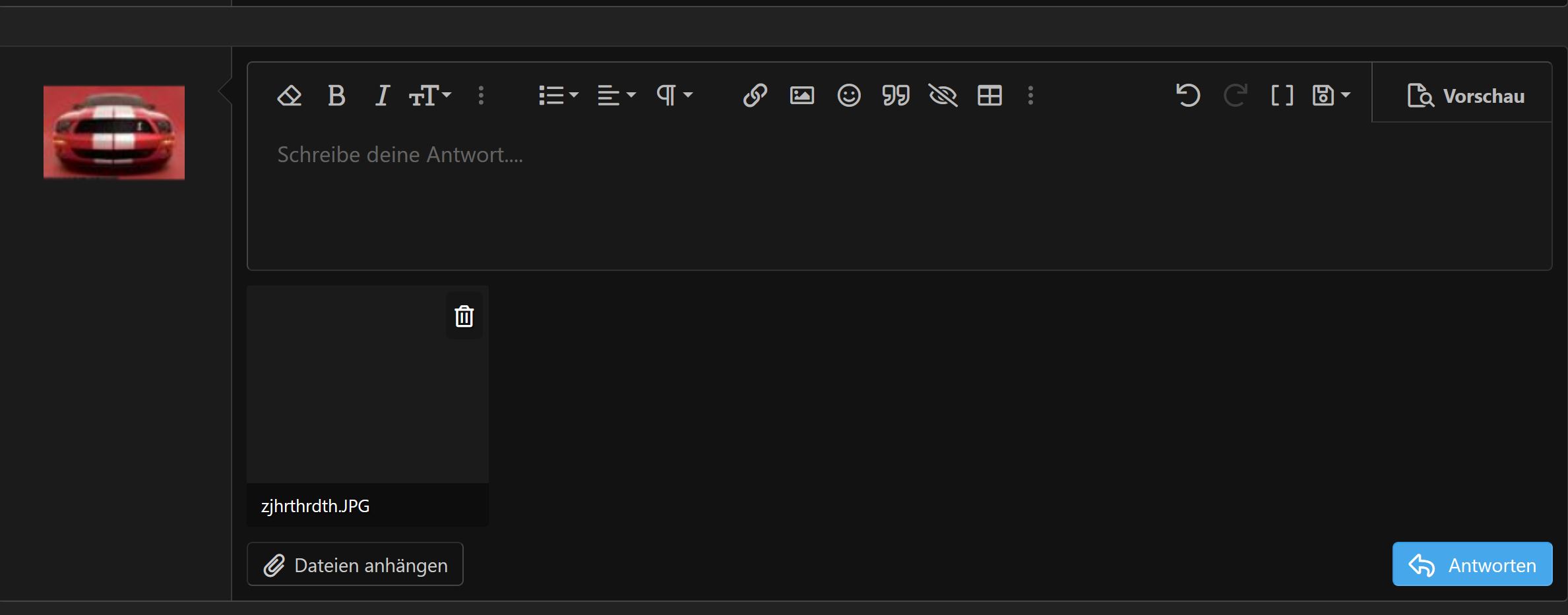Image resolution: width=1568 pixels, height=615 pixels.
Task: Open the paragraph format dropdown
Action: (x=674, y=96)
